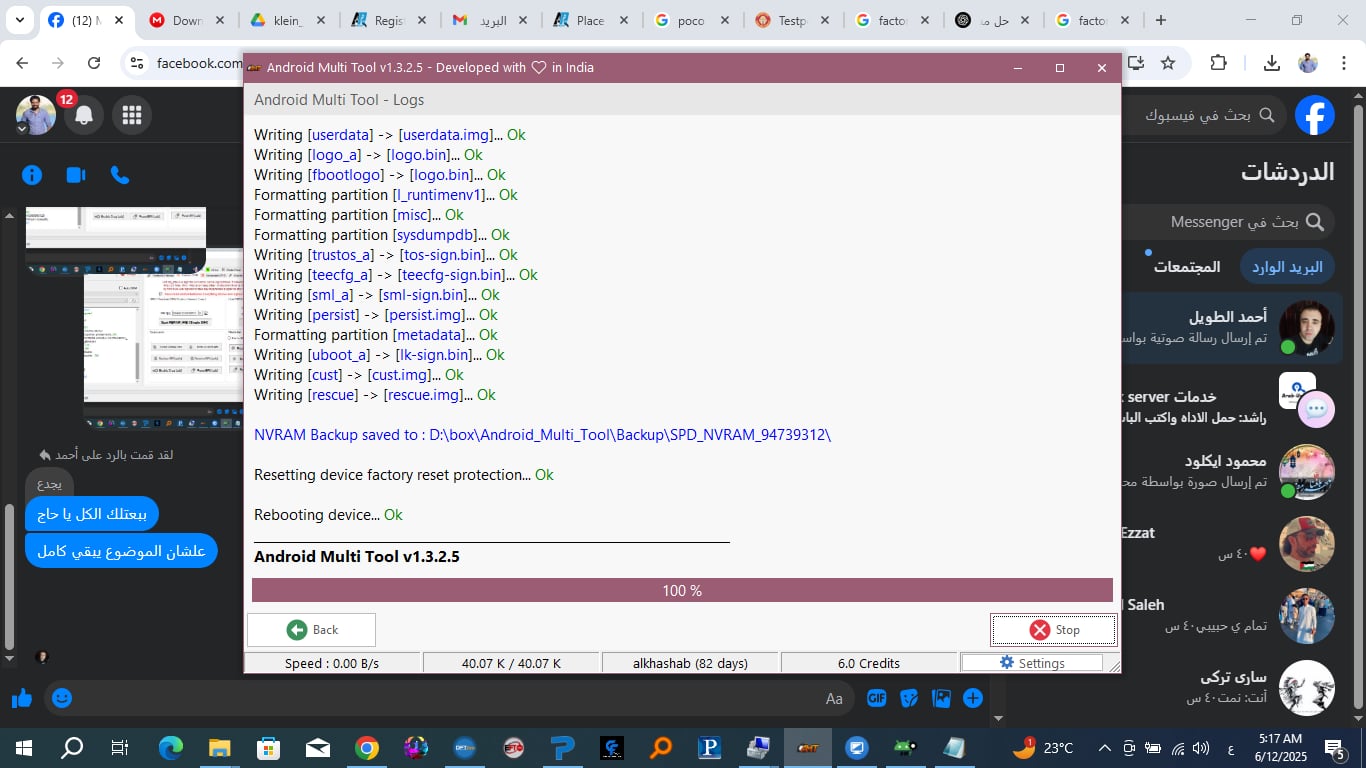Click the Messenger search field
This screenshot has width=1366, height=768.
pyautogui.click(x=1230, y=222)
